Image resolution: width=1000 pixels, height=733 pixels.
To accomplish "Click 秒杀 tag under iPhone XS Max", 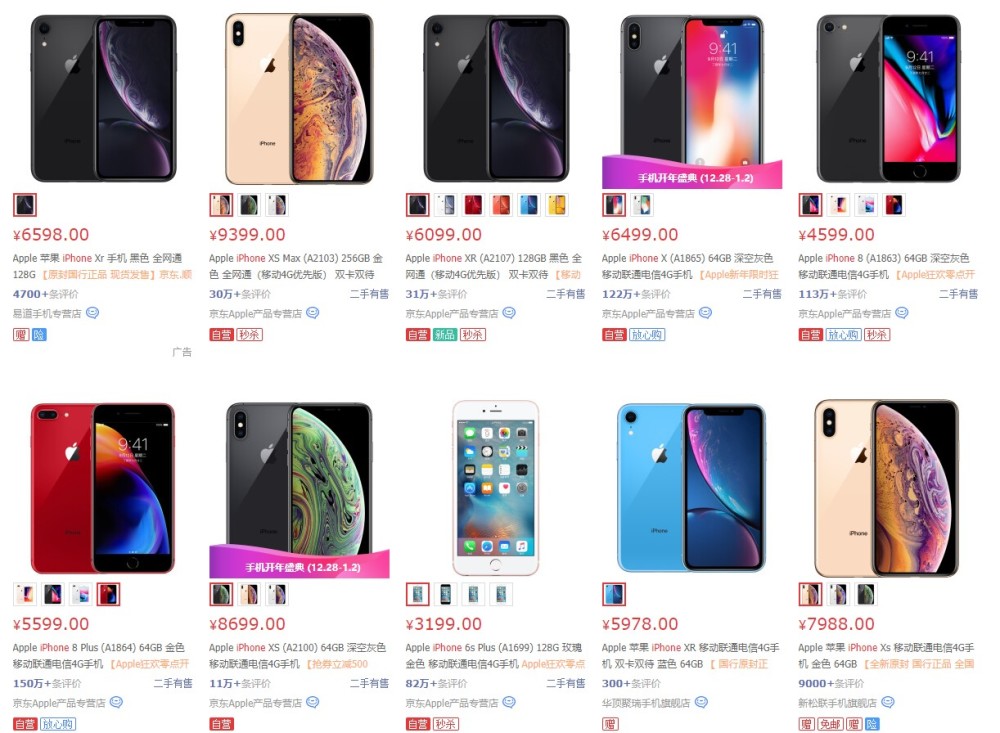I will click(249, 334).
